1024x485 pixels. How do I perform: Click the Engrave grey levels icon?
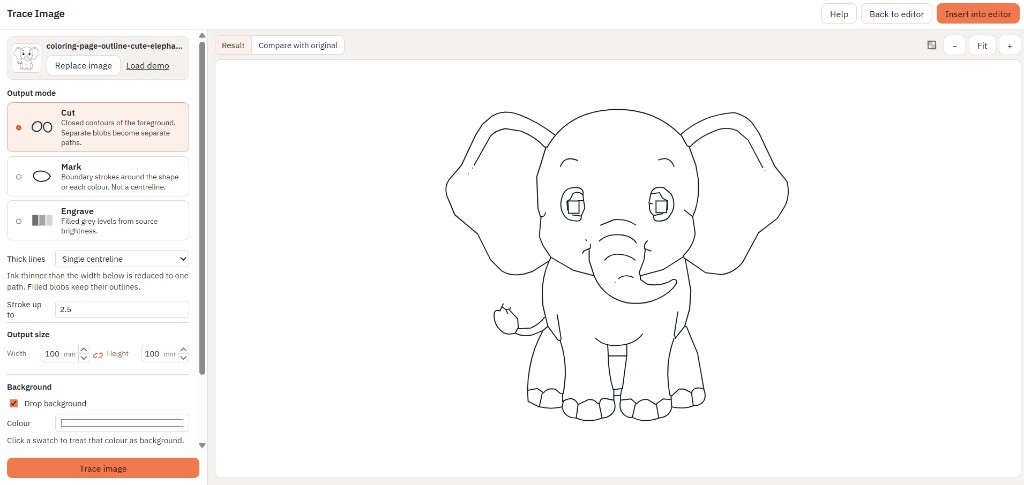(x=42, y=221)
